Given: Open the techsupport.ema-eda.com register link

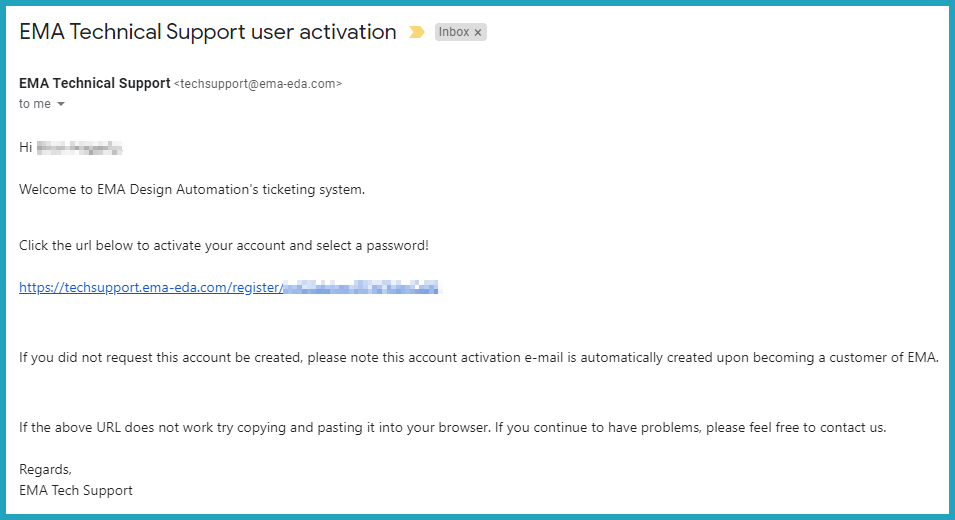Looking at the screenshot, I should (x=150, y=288).
